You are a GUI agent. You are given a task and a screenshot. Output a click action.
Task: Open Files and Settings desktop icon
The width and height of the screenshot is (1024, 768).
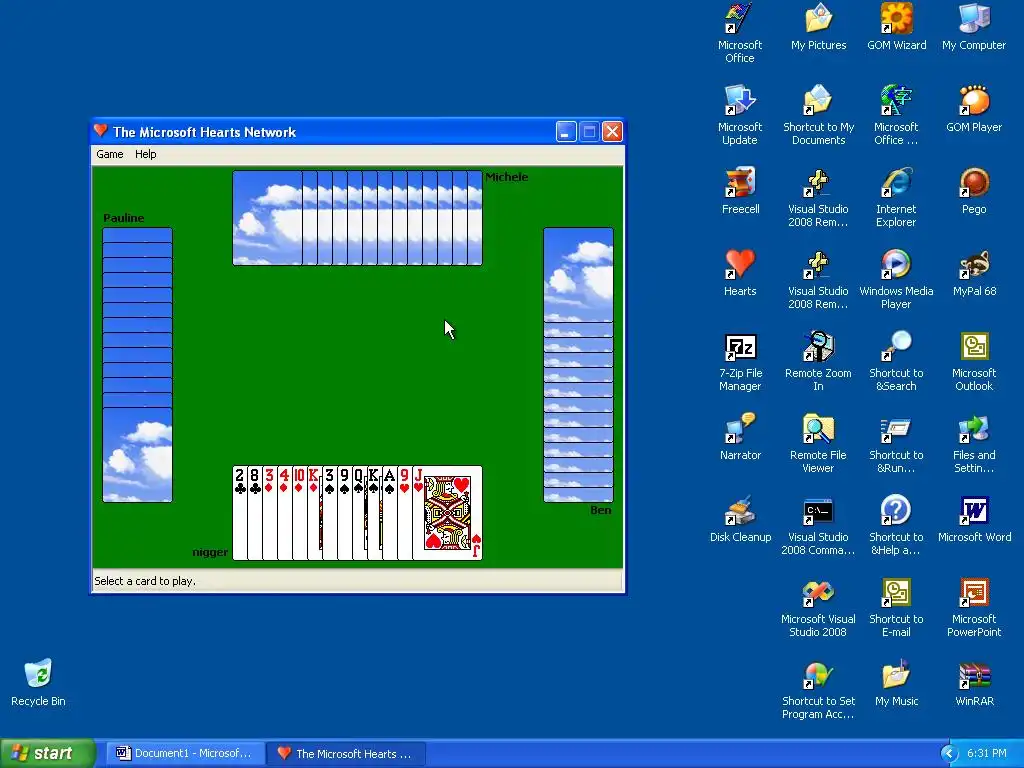point(974,443)
